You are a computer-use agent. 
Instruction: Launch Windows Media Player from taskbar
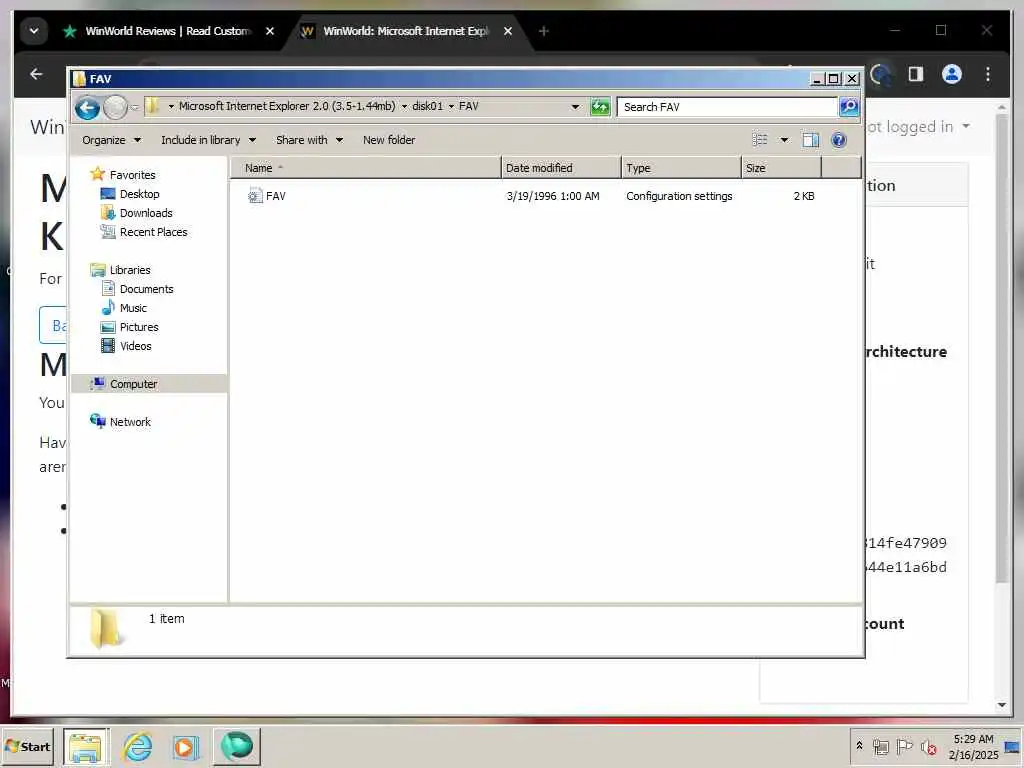[x=185, y=747]
